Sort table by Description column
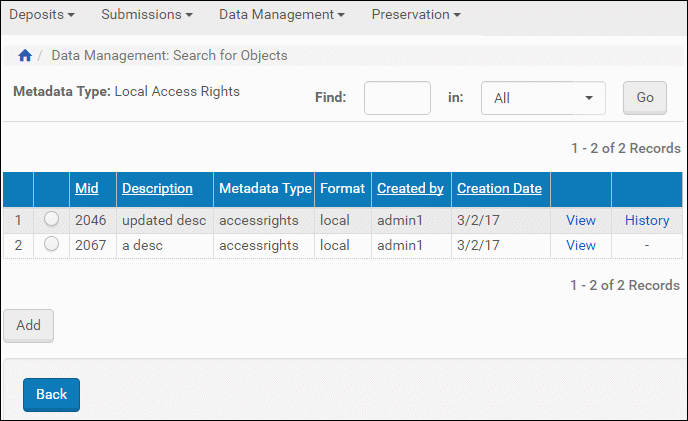 point(157,188)
